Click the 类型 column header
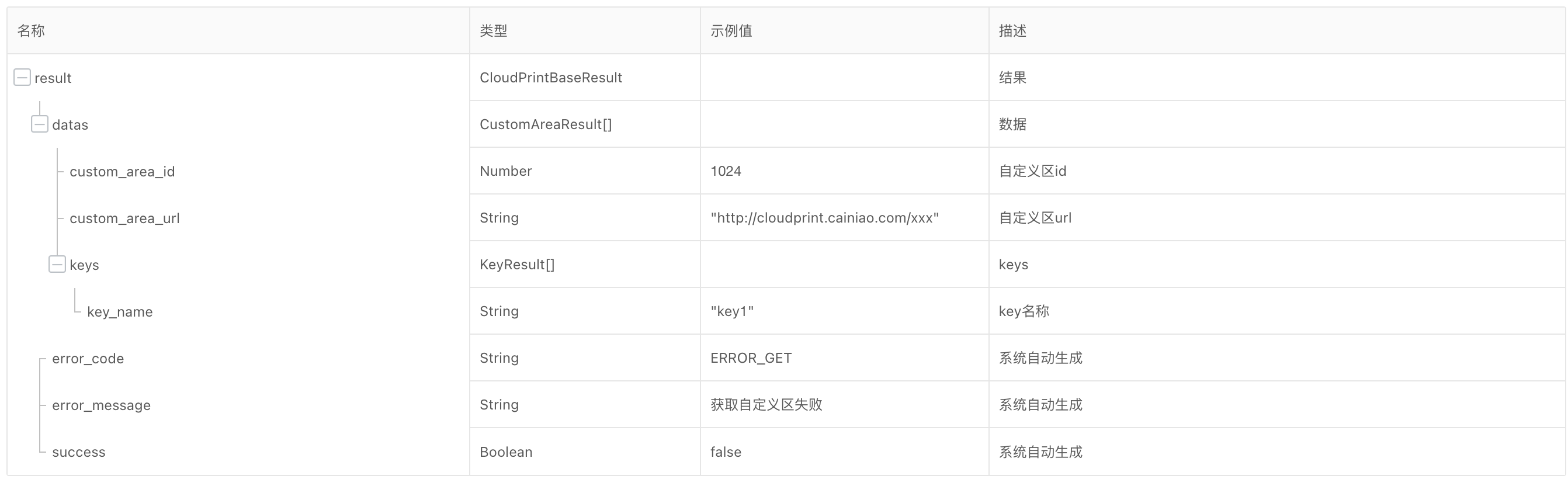 pos(494,30)
